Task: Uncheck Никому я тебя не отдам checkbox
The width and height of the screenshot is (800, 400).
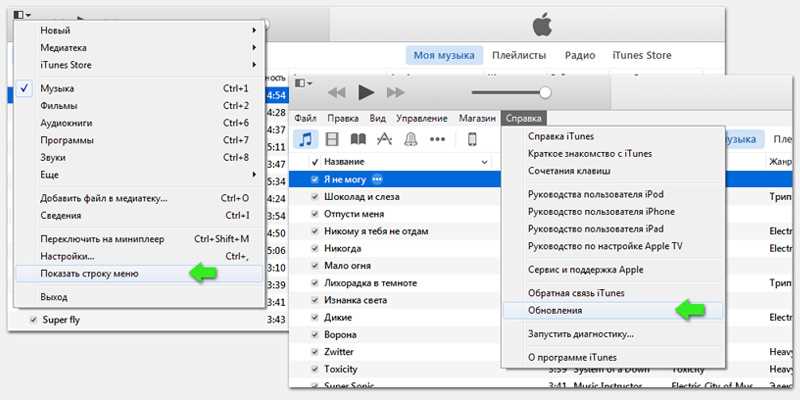Action: 315,232
